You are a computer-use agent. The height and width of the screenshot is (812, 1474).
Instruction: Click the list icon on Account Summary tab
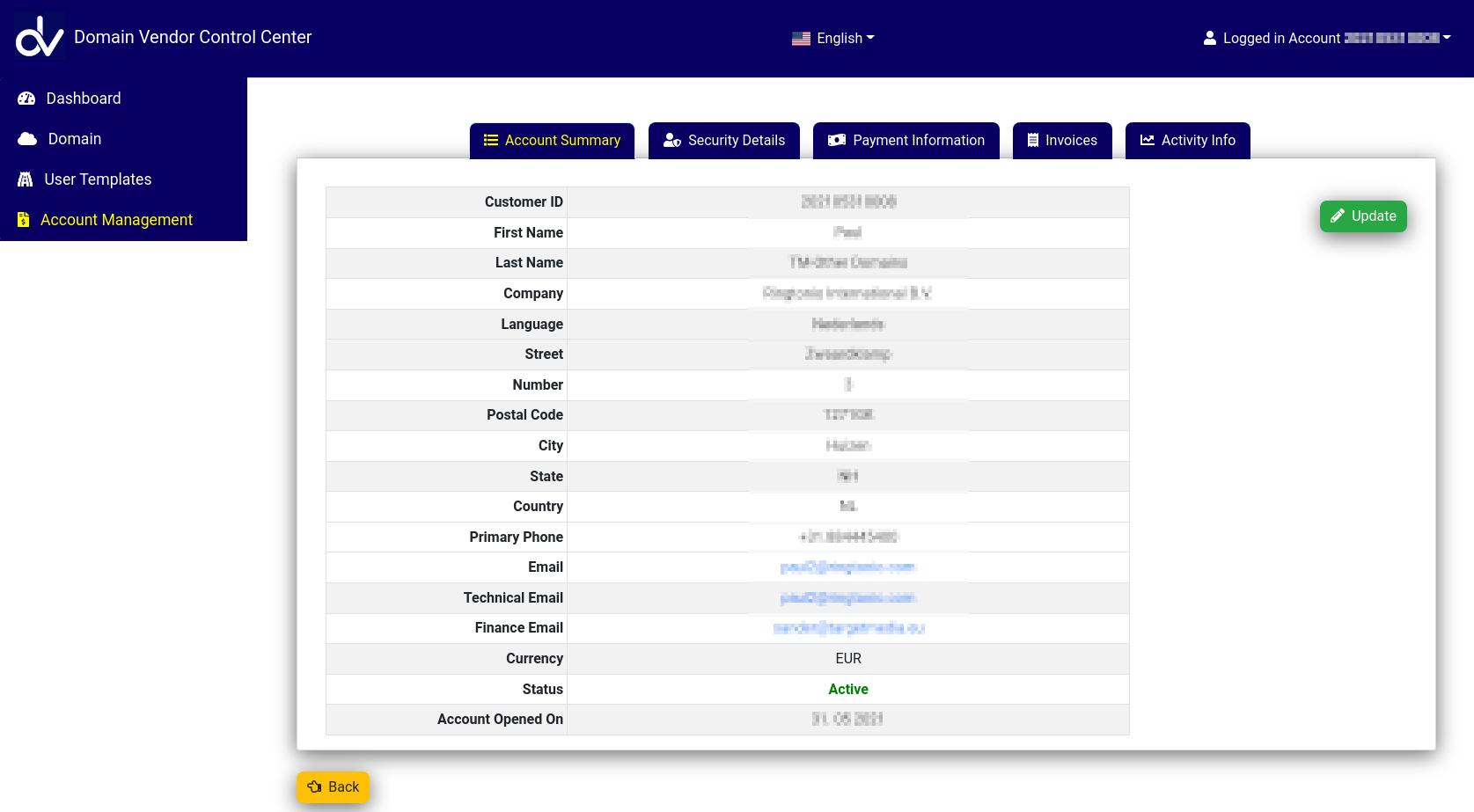(490, 140)
